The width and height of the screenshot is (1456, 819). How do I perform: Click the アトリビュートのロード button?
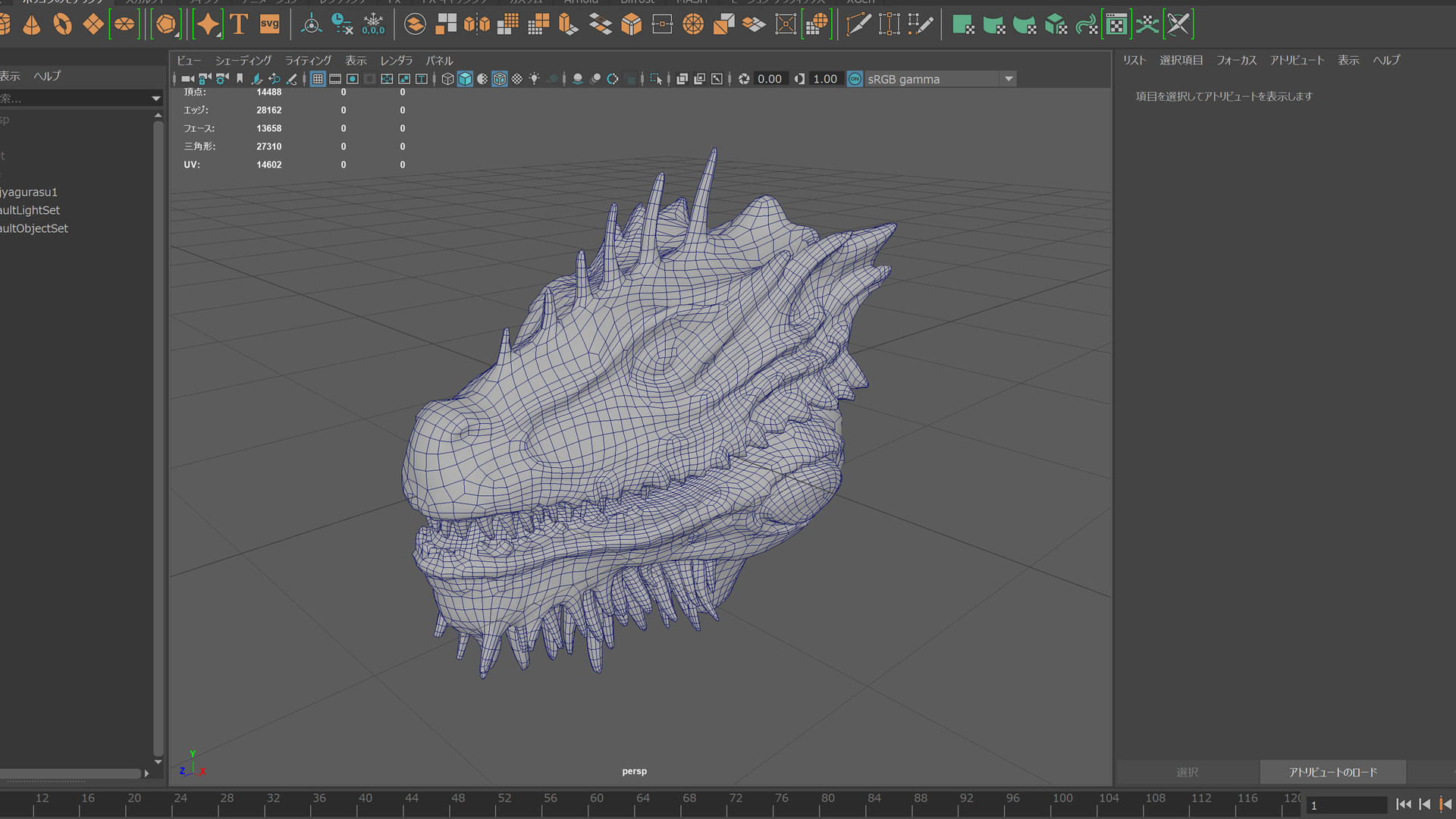tap(1332, 772)
